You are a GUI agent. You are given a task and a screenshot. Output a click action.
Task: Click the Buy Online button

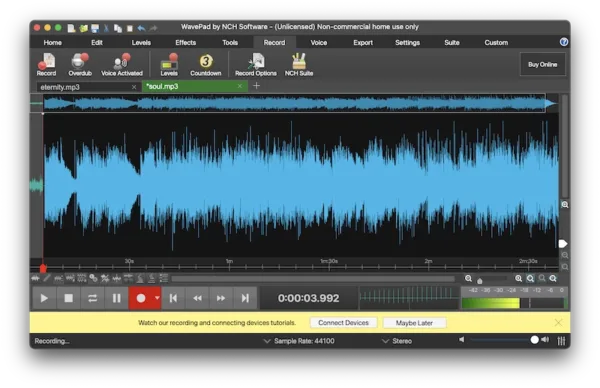543,64
